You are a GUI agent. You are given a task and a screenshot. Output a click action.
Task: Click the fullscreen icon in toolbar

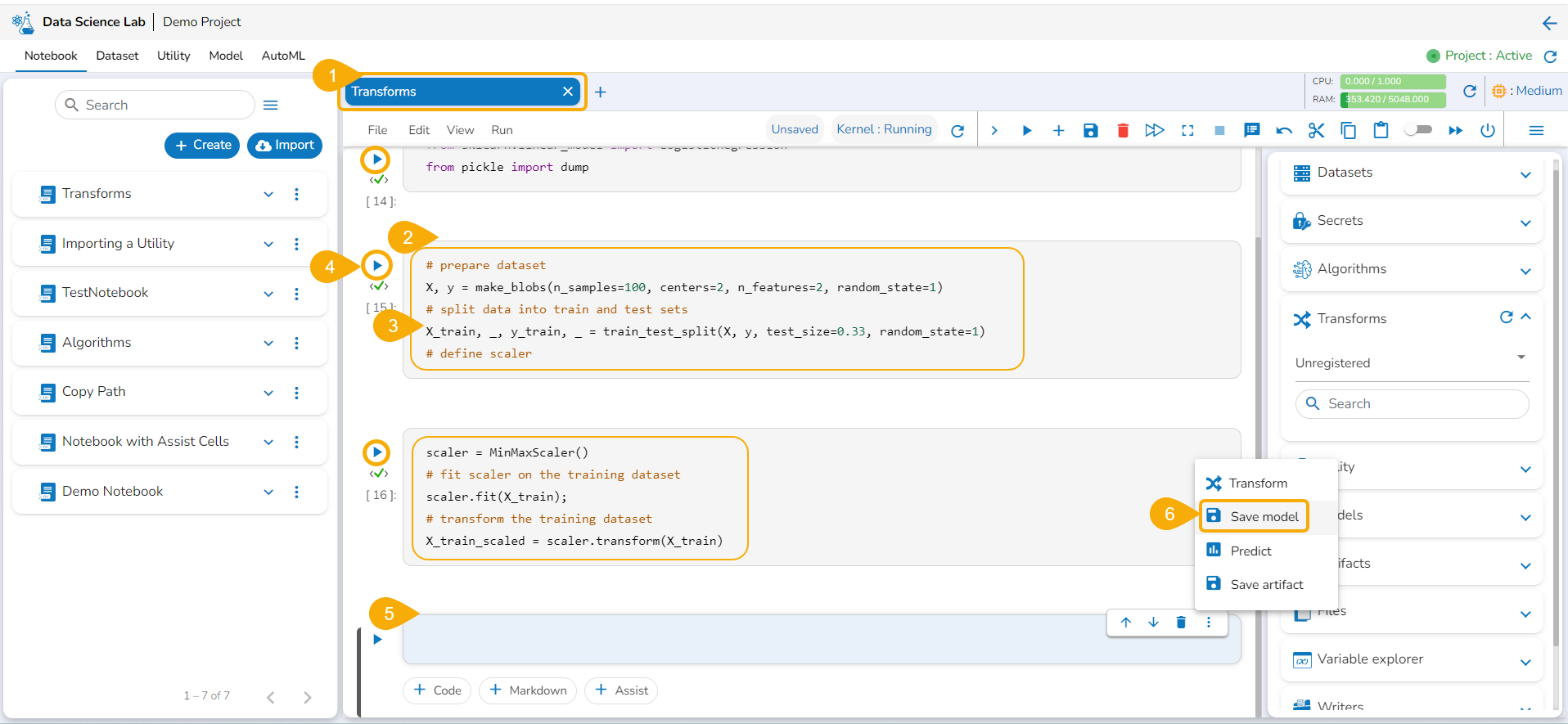(1187, 131)
